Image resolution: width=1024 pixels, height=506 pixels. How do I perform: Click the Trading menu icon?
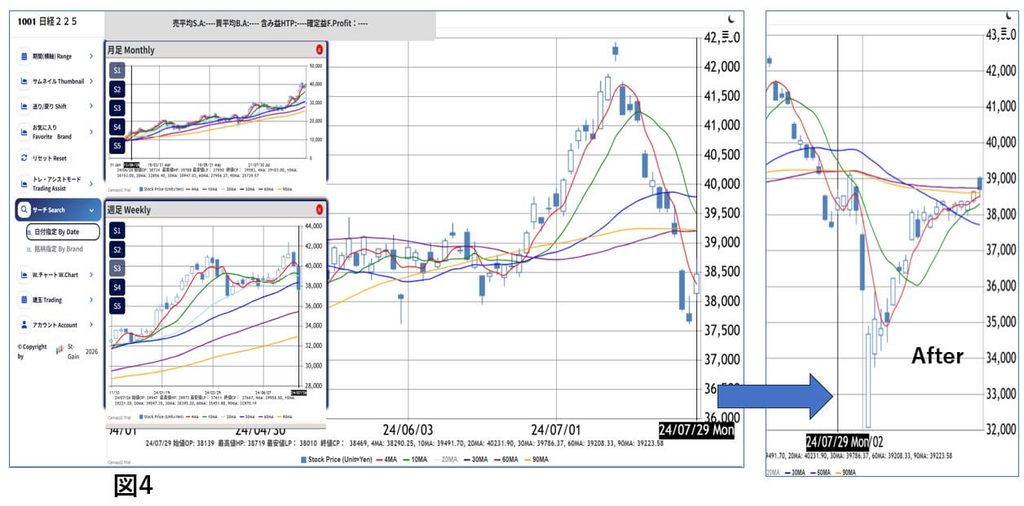(x=25, y=300)
